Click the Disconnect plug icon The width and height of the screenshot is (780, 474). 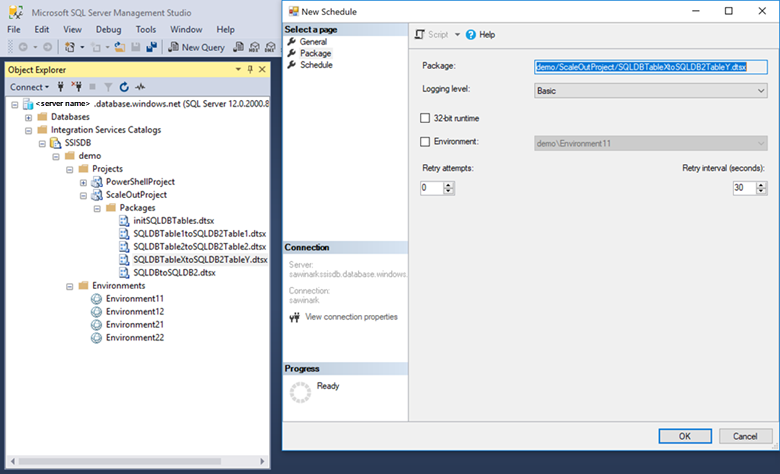(76, 87)
